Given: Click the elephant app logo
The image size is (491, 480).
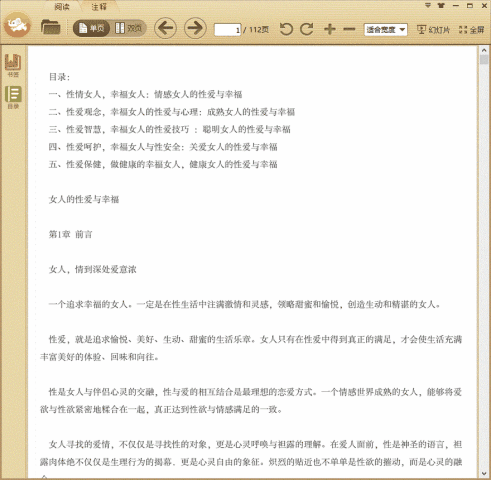Looking at the screenshot, I should 17,25.
